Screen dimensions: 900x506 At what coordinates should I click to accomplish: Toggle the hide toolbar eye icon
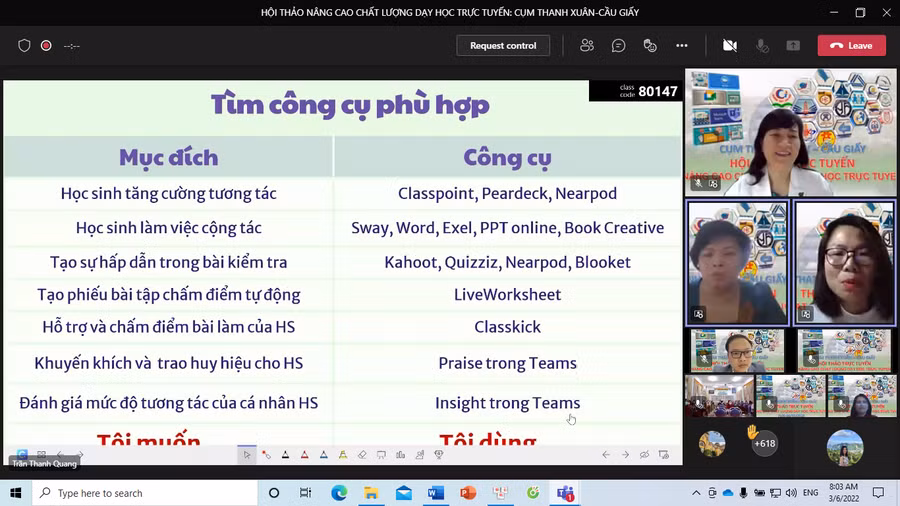645,454
